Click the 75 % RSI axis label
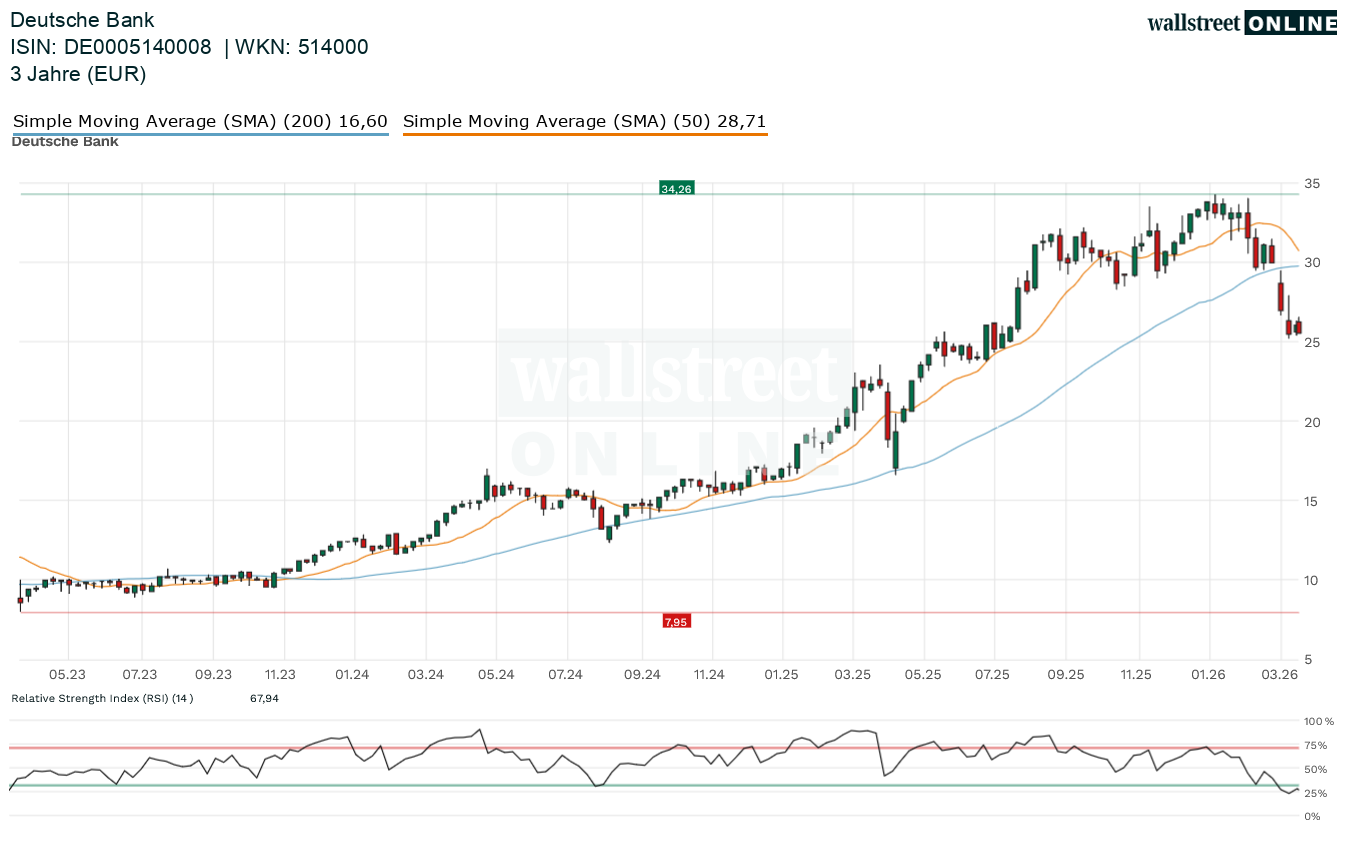 (1315, 745)
